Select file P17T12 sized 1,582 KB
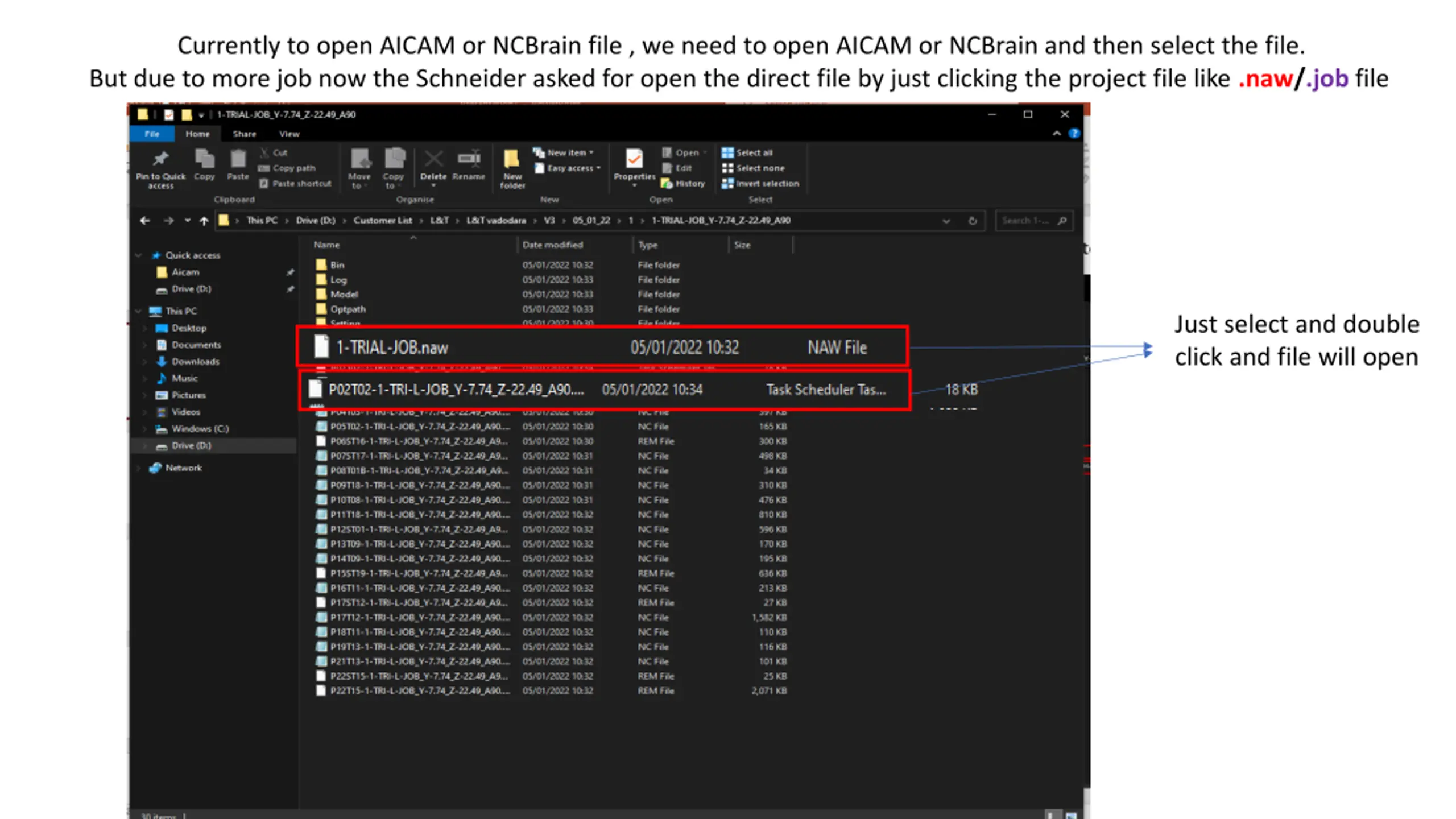 552,617
